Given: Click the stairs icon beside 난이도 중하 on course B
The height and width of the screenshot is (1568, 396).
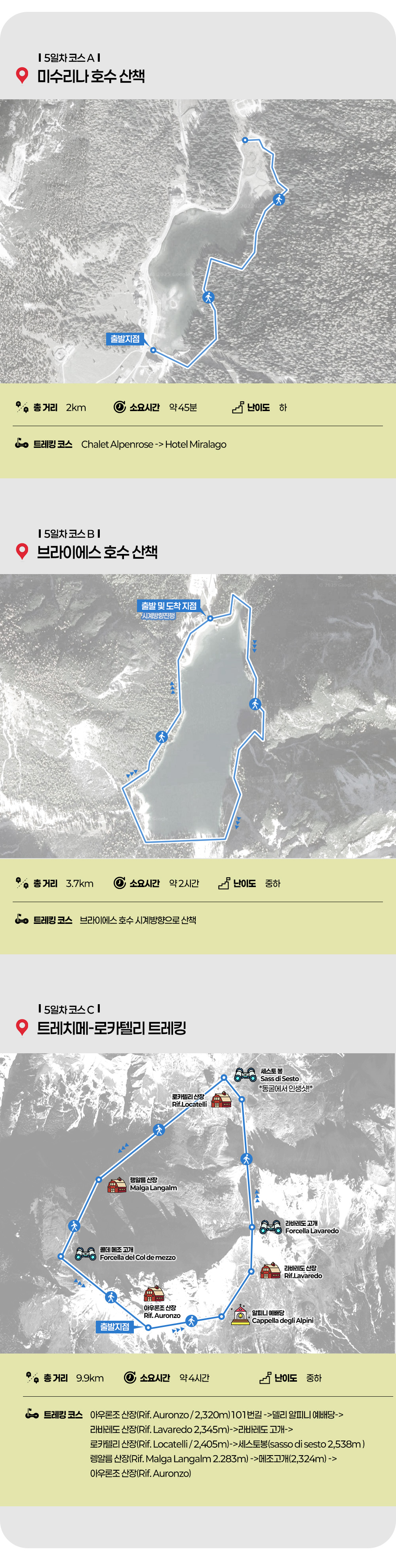Looking at the screenshot, I should [224, 883].
